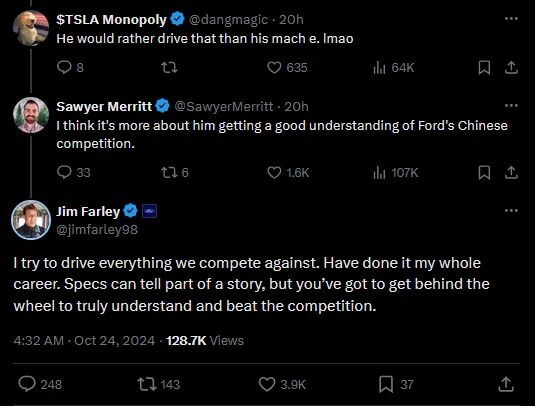The width and height of the screenshot is (535, 406).
Task: Share Sawyer Merritt's tweet
Action: [511, 172]
